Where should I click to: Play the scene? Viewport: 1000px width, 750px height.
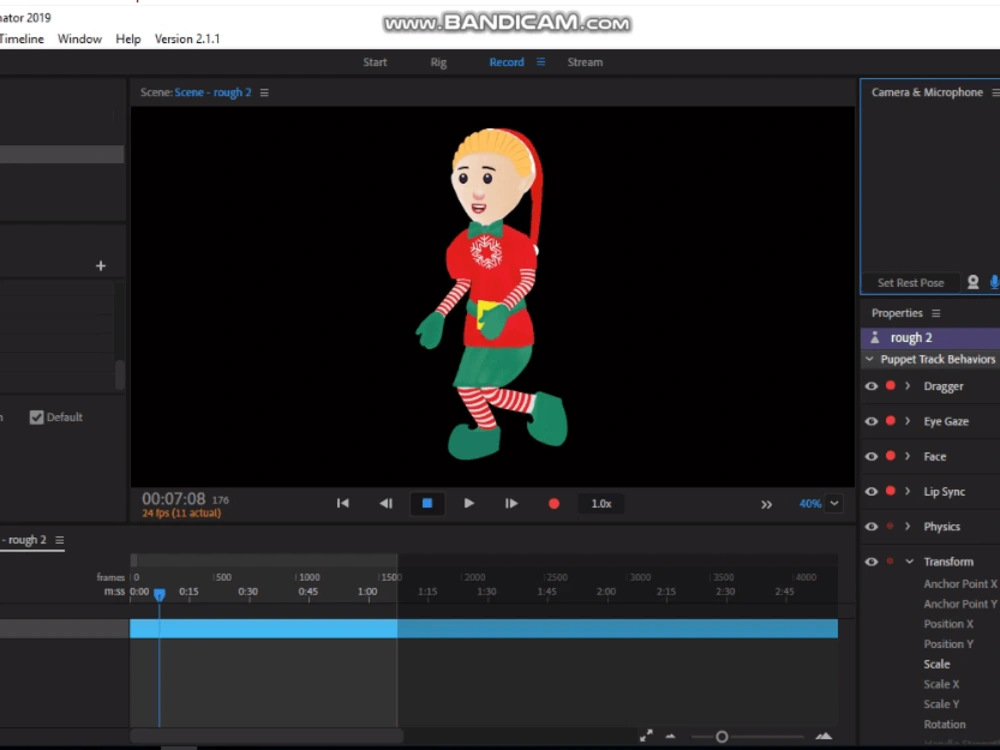click(x=469, y=503)
